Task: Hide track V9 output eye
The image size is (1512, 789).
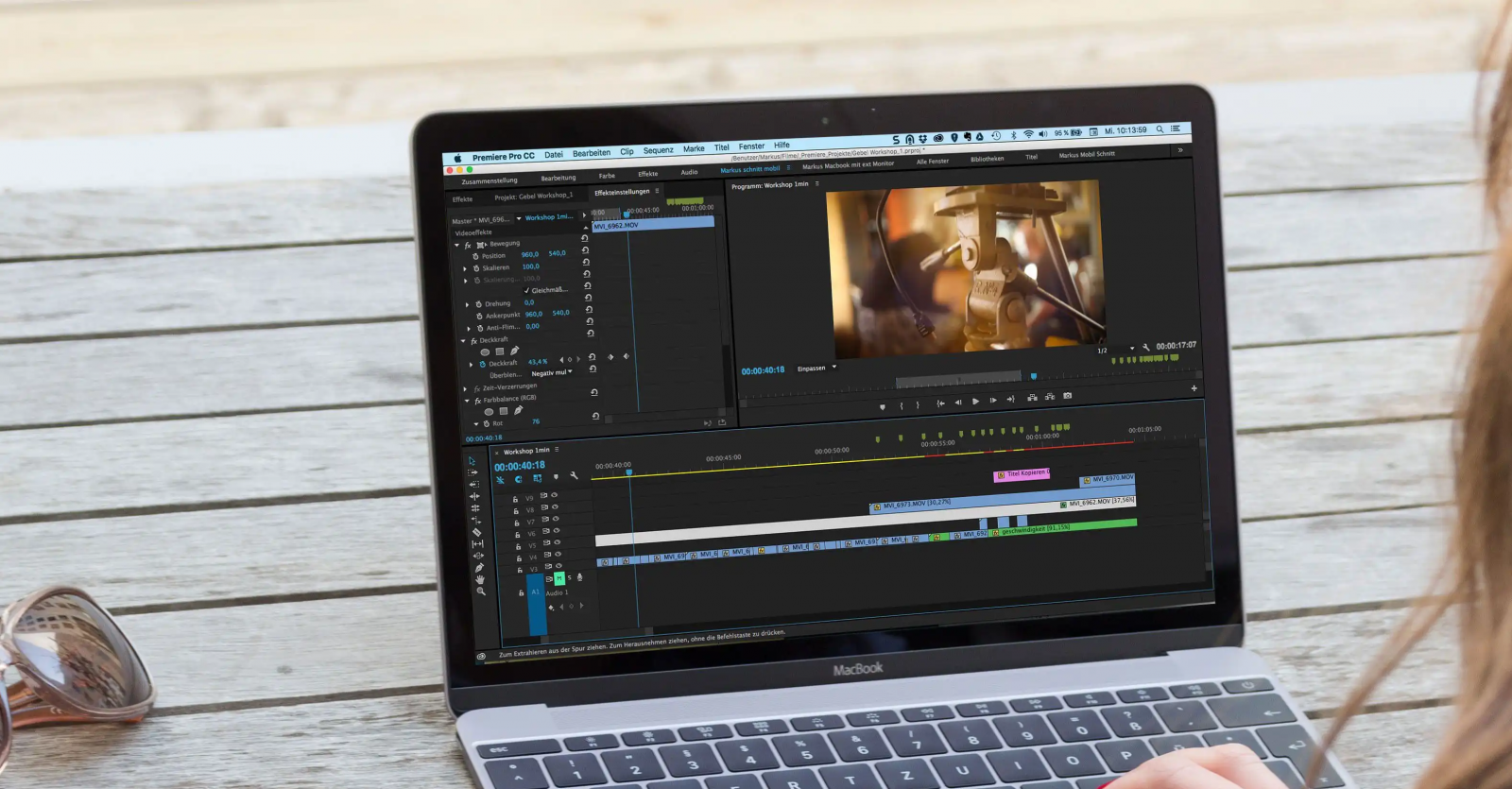Action: click(x=554, y=494)
